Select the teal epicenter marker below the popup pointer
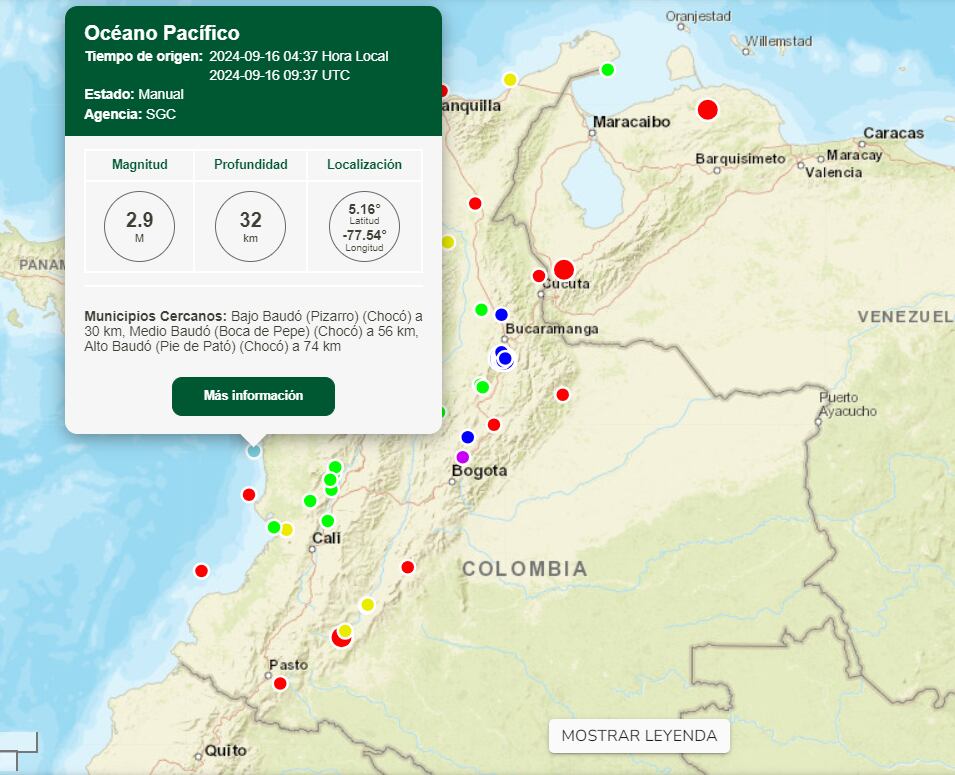955x775 pixels. tap(253, 454)
